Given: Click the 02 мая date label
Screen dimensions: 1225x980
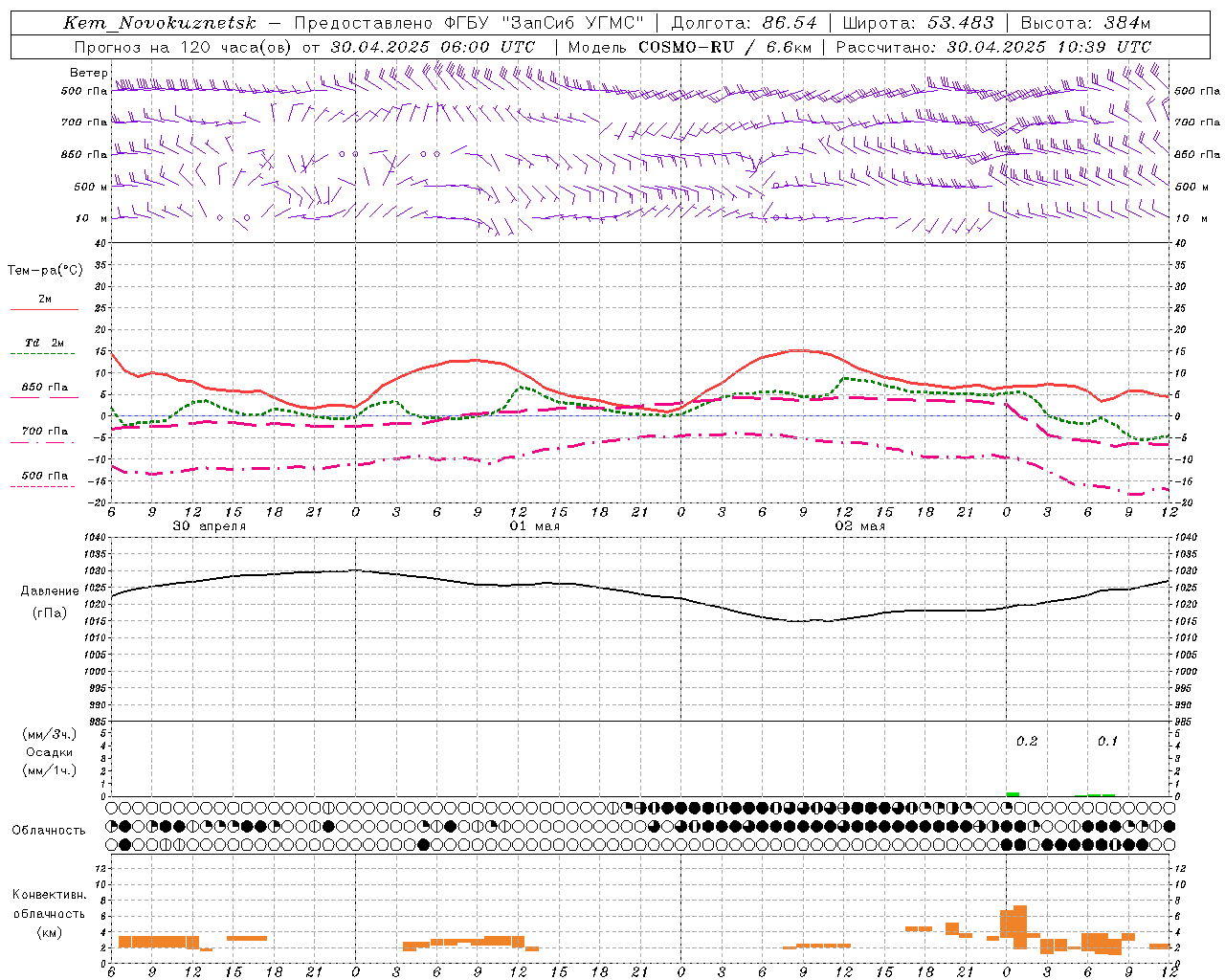Looking at the screenshot, I should (859, 526).
